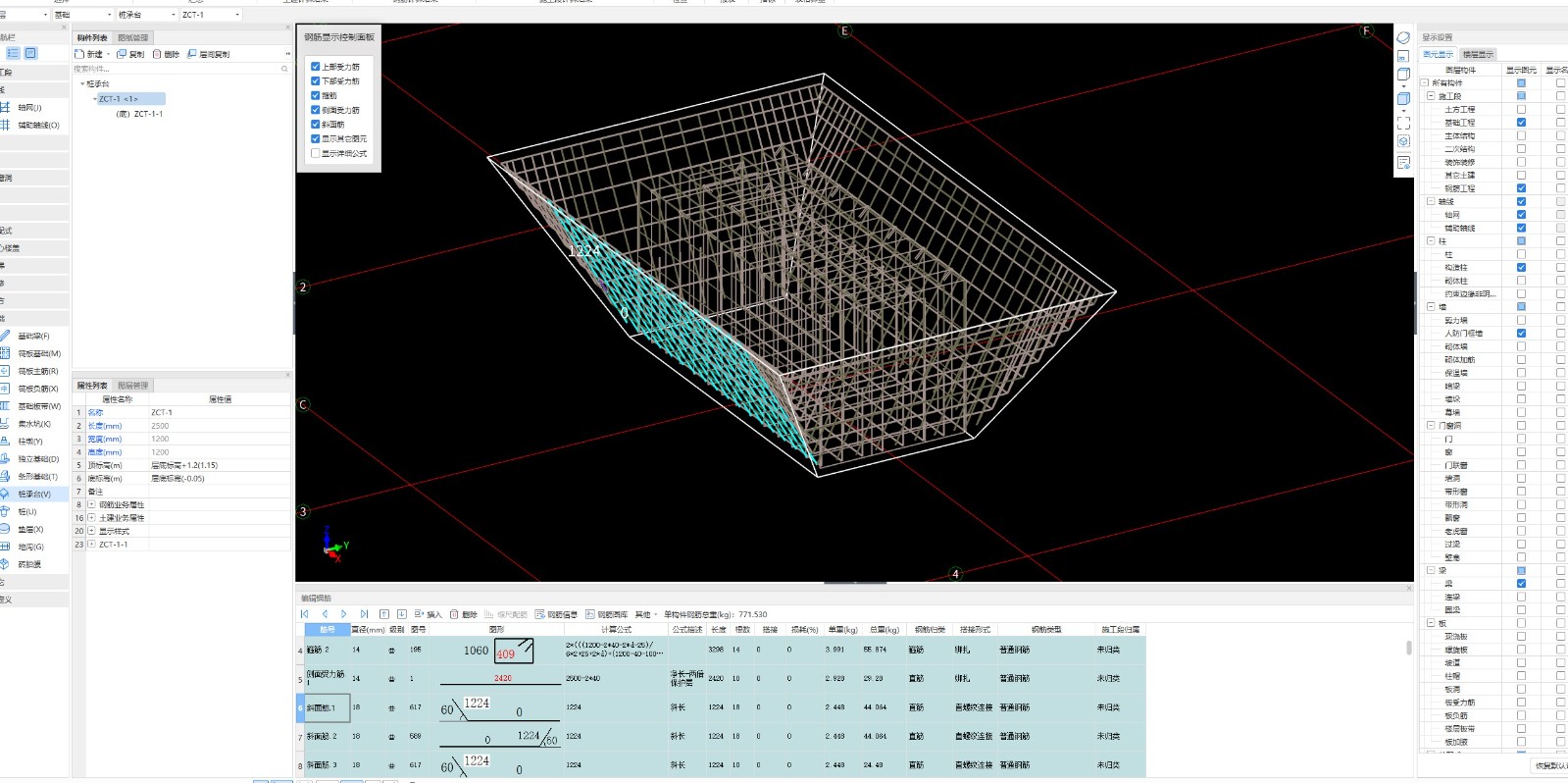Screen dimensions: 1568x783
Task: Choose the 独立基础(D) isolated footing item
Action: pos(38,459)
